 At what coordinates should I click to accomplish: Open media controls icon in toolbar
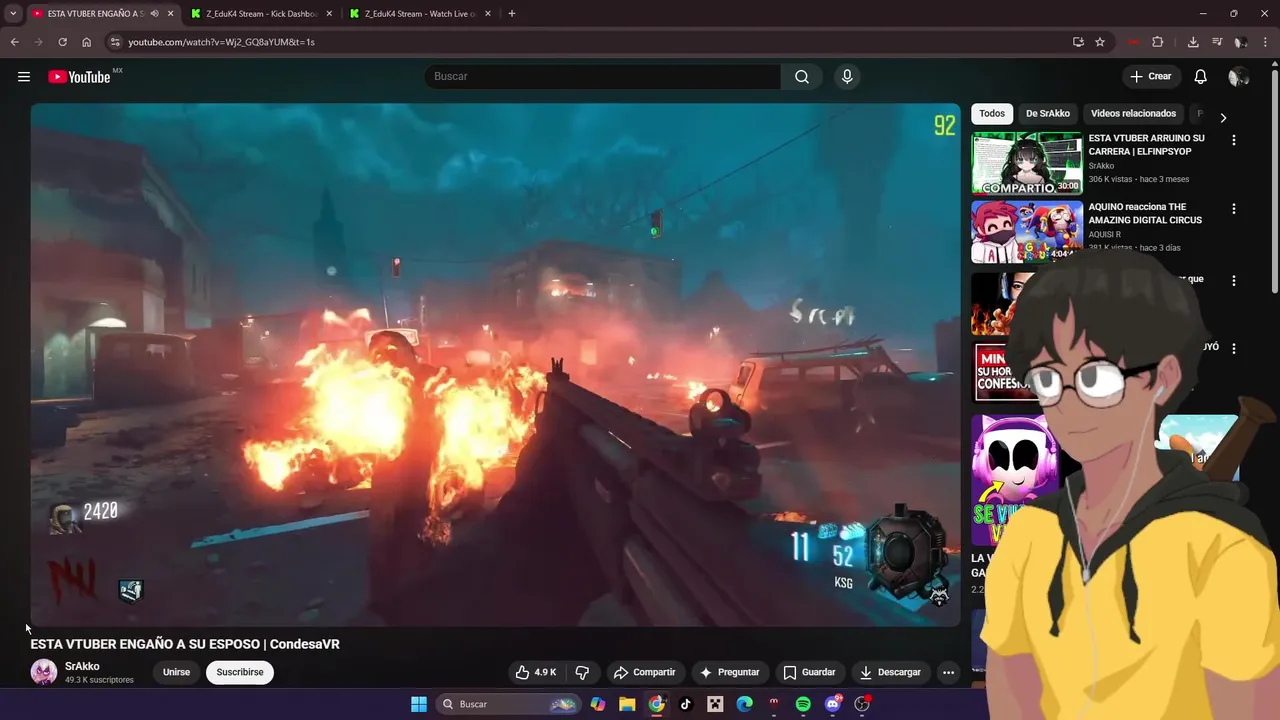click(x=1217, y=42)
